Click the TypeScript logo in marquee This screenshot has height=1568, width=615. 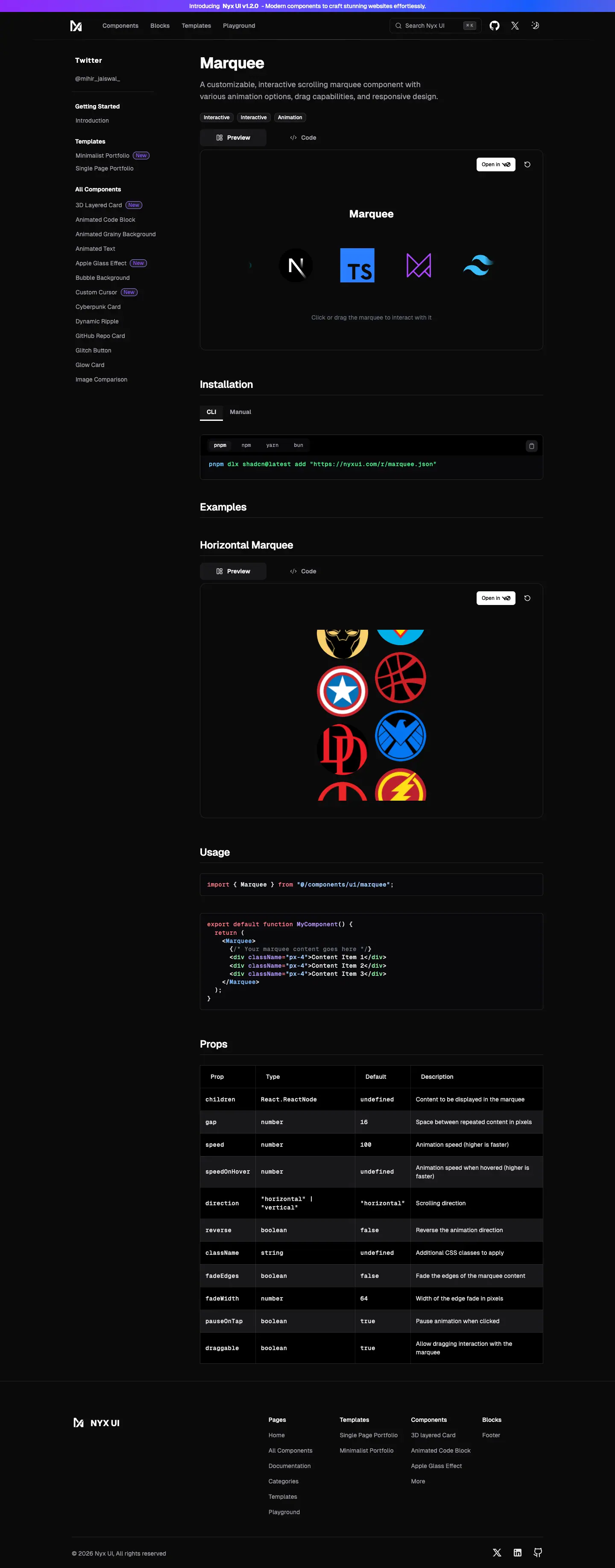[357, 265]
